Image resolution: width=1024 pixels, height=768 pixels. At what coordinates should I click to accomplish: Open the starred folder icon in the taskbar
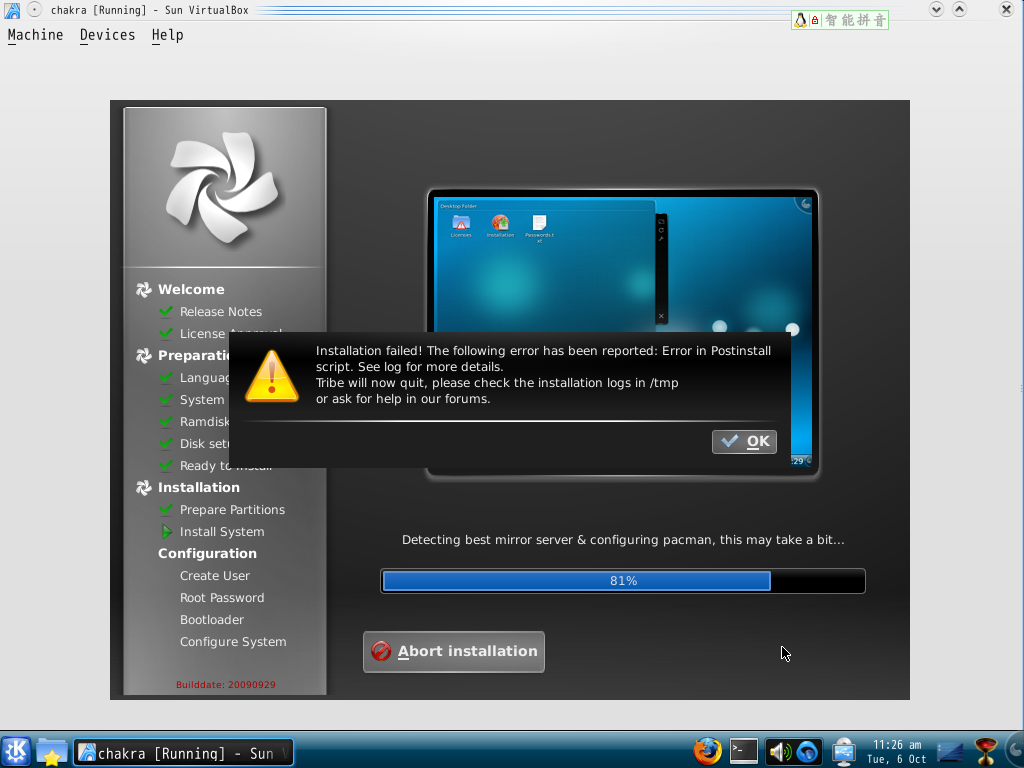coord(52,752)
